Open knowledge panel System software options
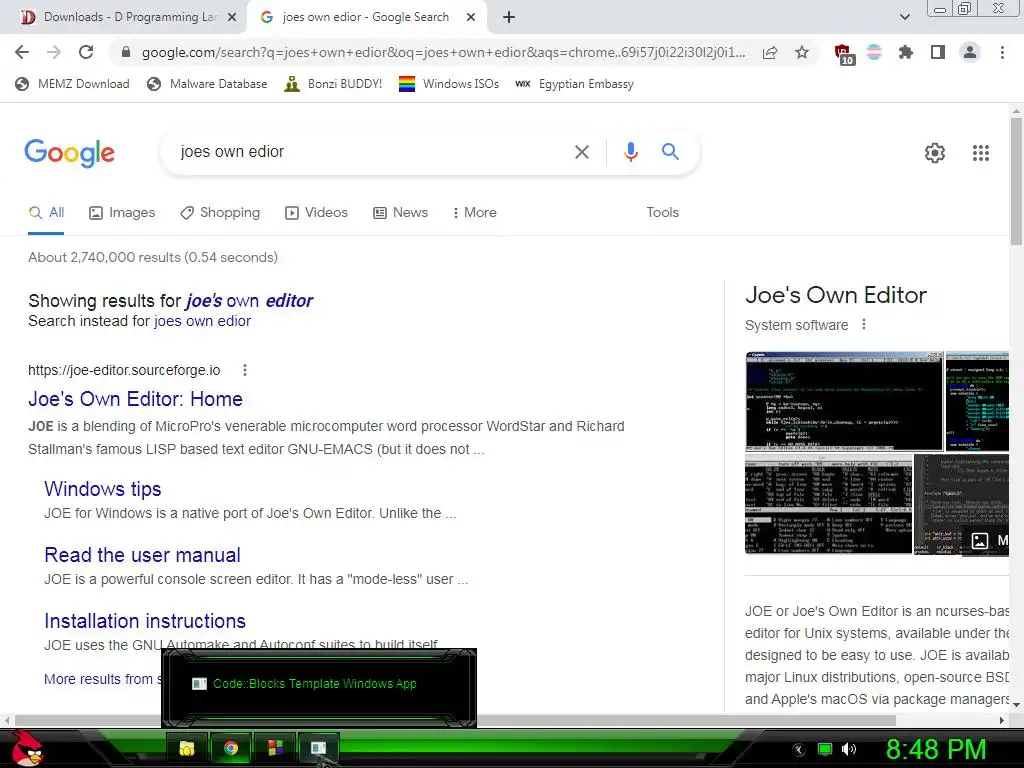Screen dimensions: 1024x768 click(x=864, y=325)
